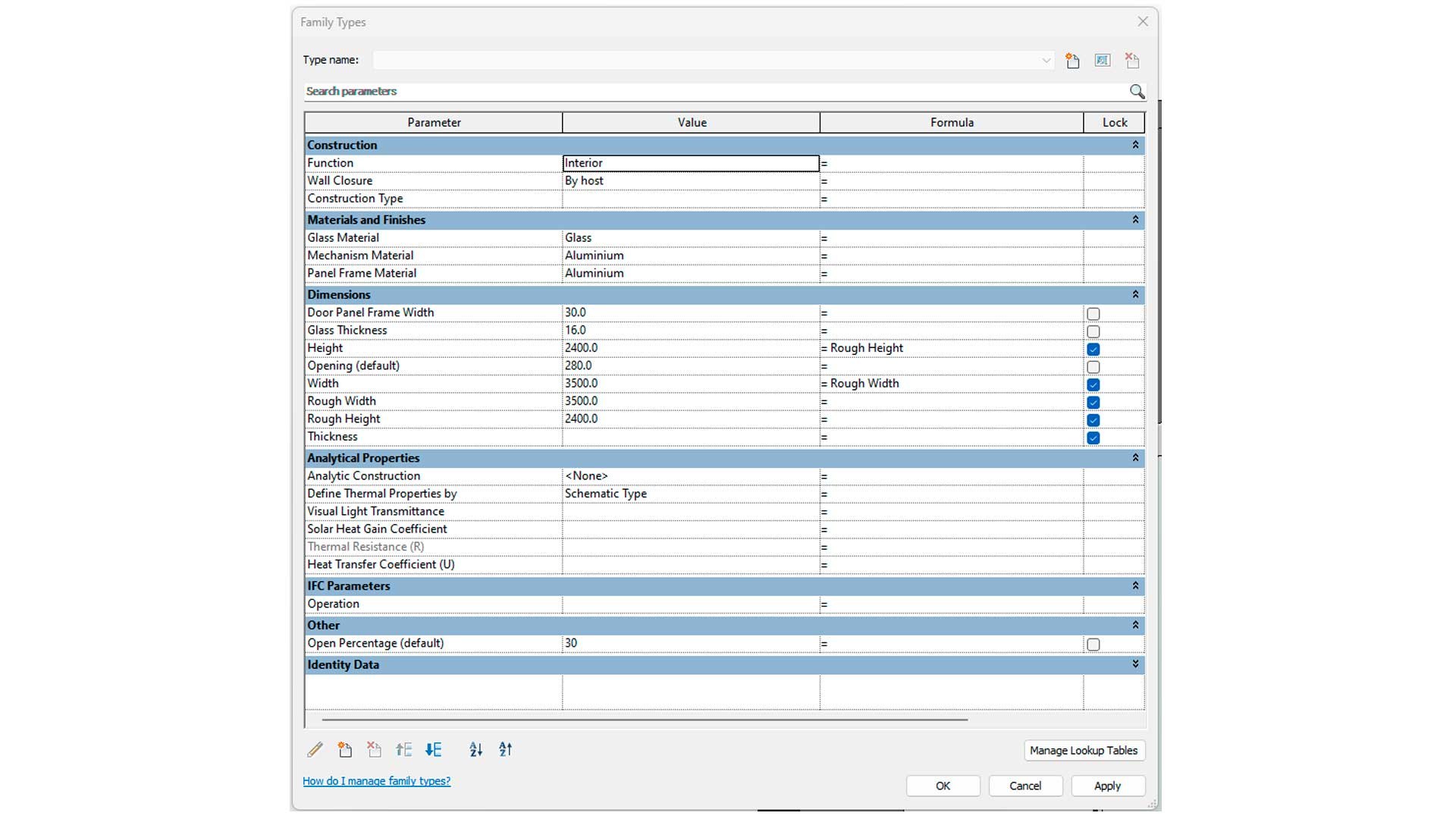The height and width of the screenshot is (819, 1456).
Task: Click the New Type icon near Type name
Action: (x=1072, y=61)
